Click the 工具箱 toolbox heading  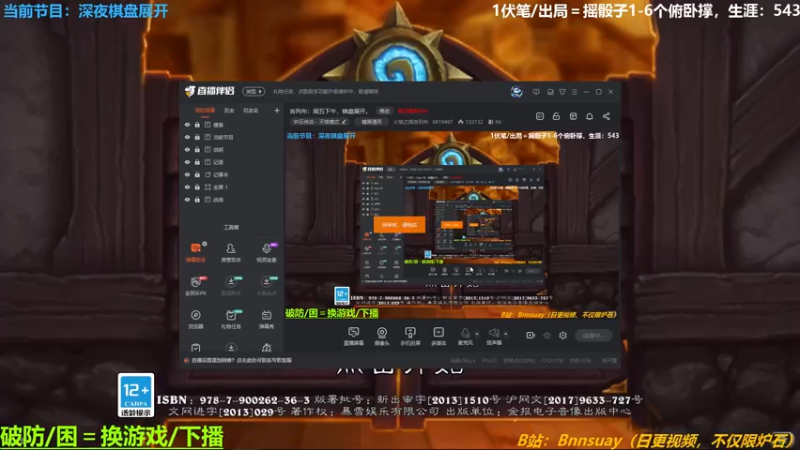pos(231,228)
